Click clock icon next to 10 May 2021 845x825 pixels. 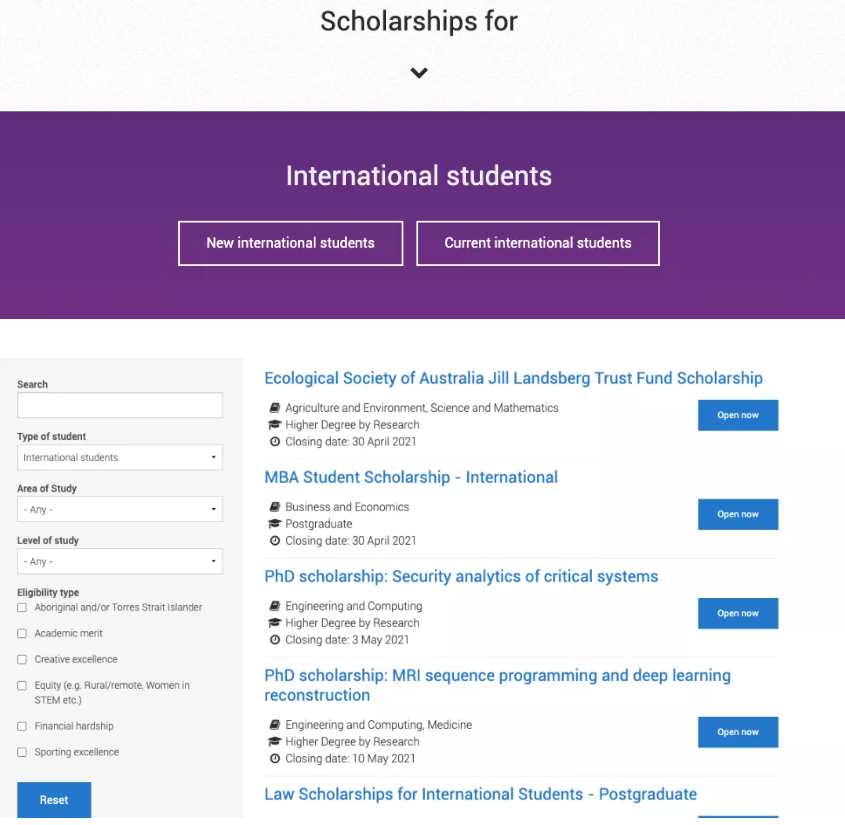pos(275,759)
